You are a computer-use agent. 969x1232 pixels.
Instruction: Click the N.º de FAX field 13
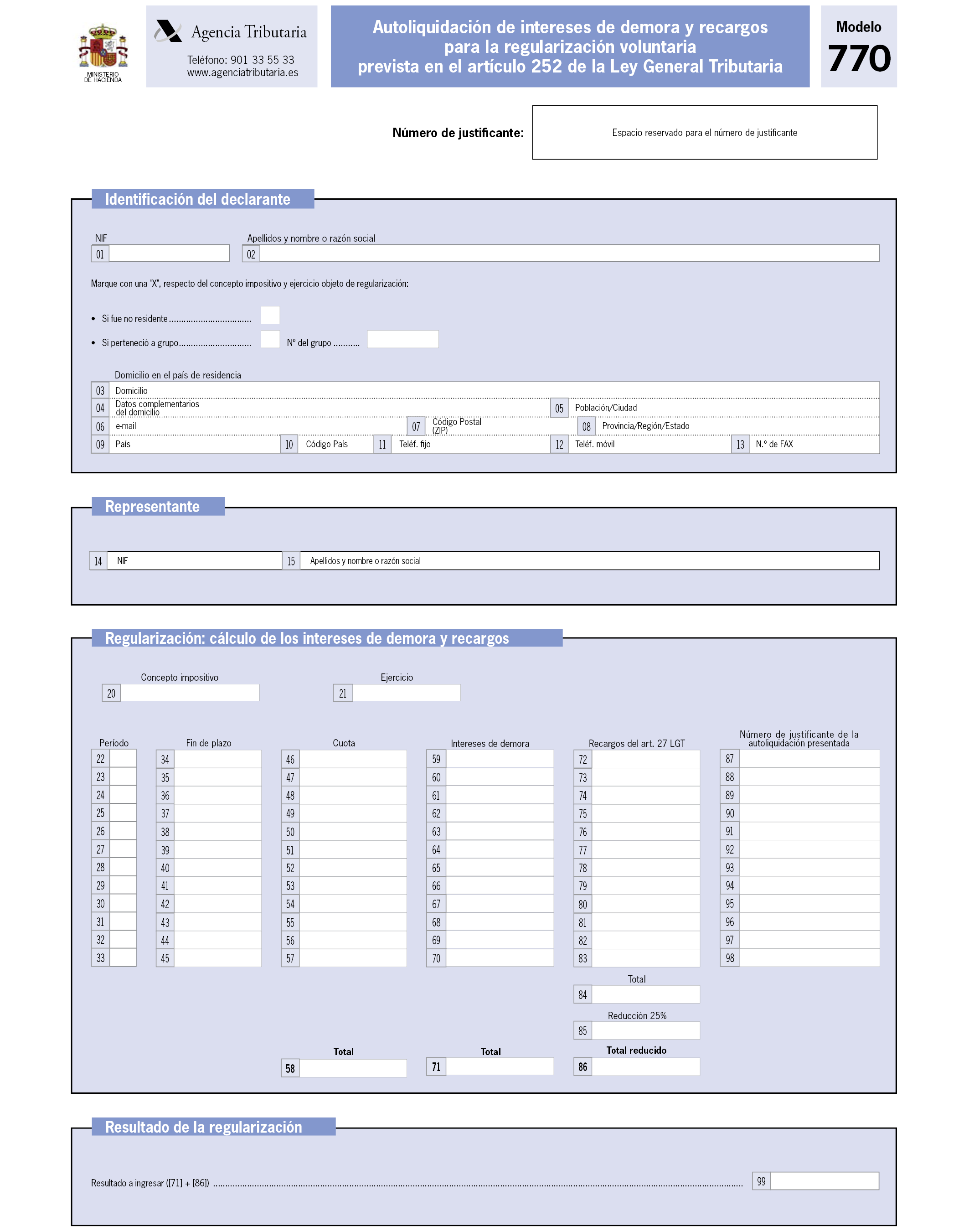click(814, 445)
